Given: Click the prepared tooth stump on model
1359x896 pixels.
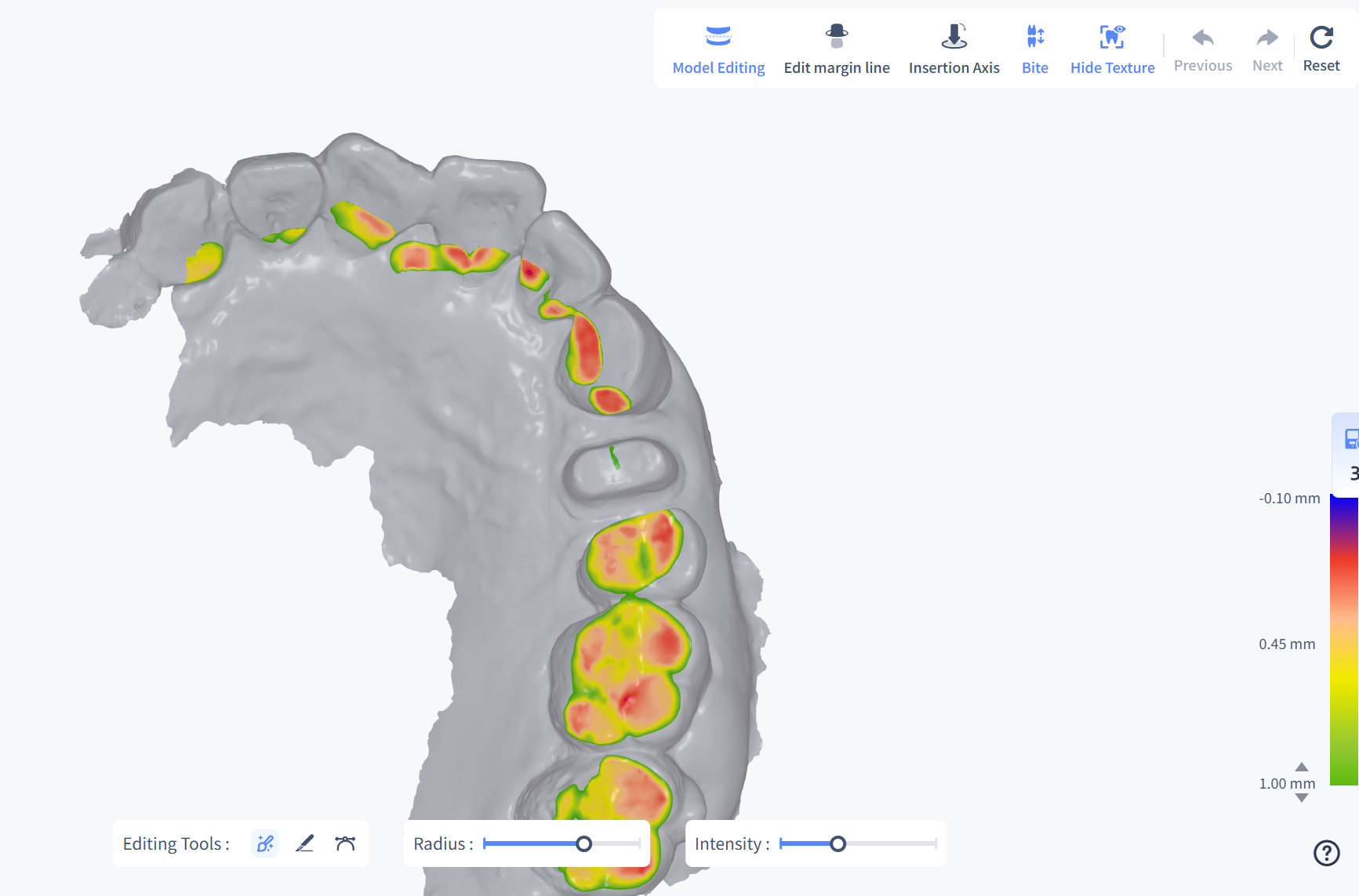Looking at the screenshot, I should (620, 470).
